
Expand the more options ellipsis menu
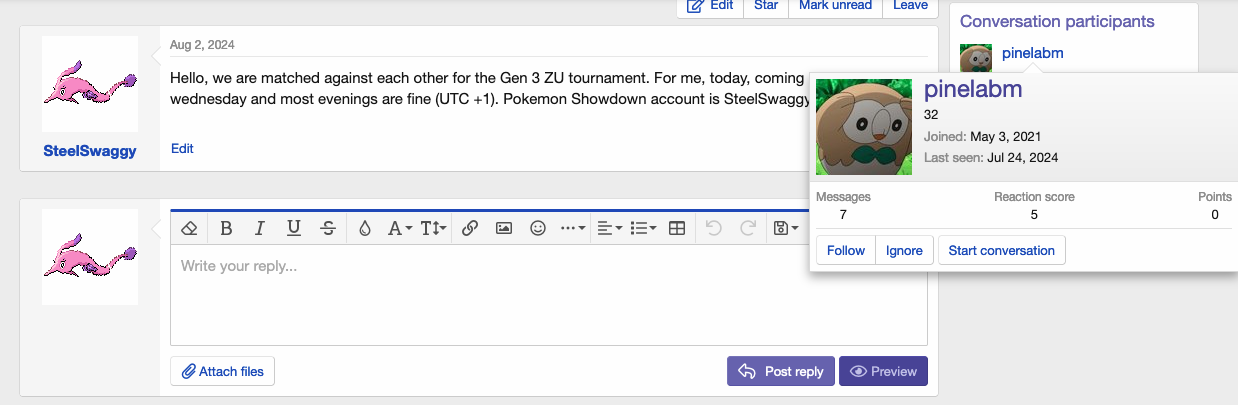click(x=572, y=228)
